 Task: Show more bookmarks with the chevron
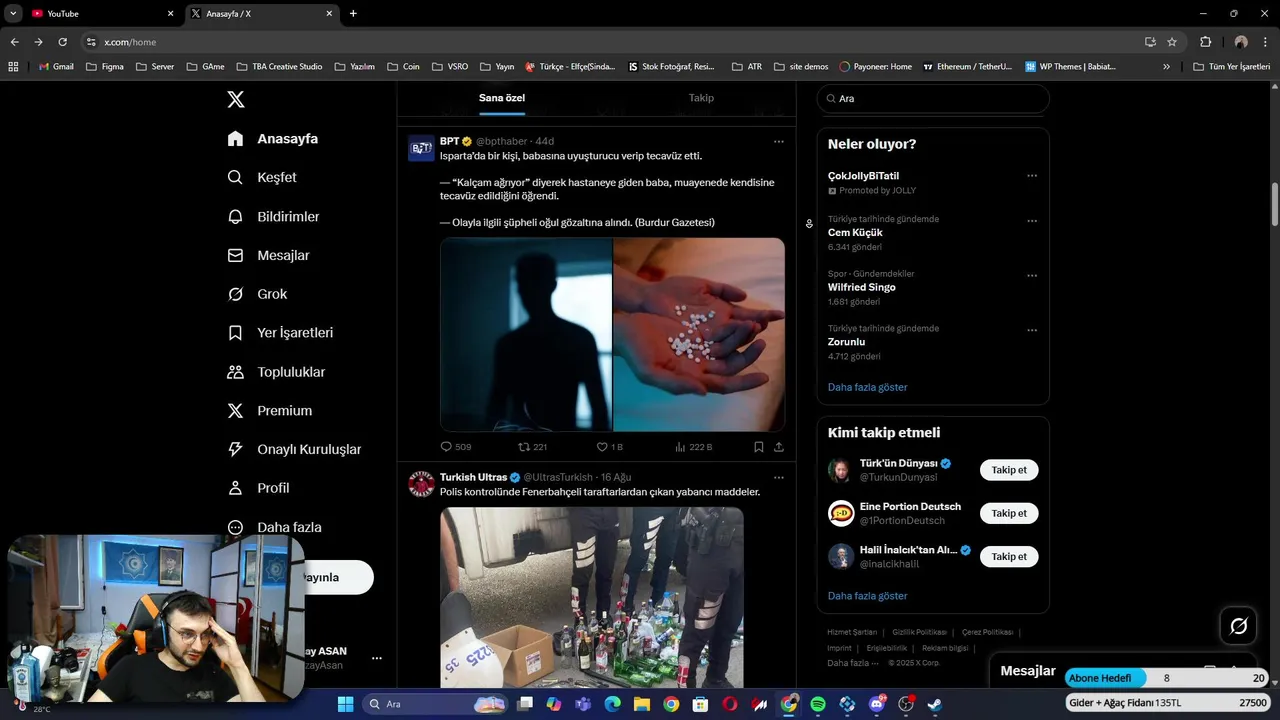coord(1166,67)
